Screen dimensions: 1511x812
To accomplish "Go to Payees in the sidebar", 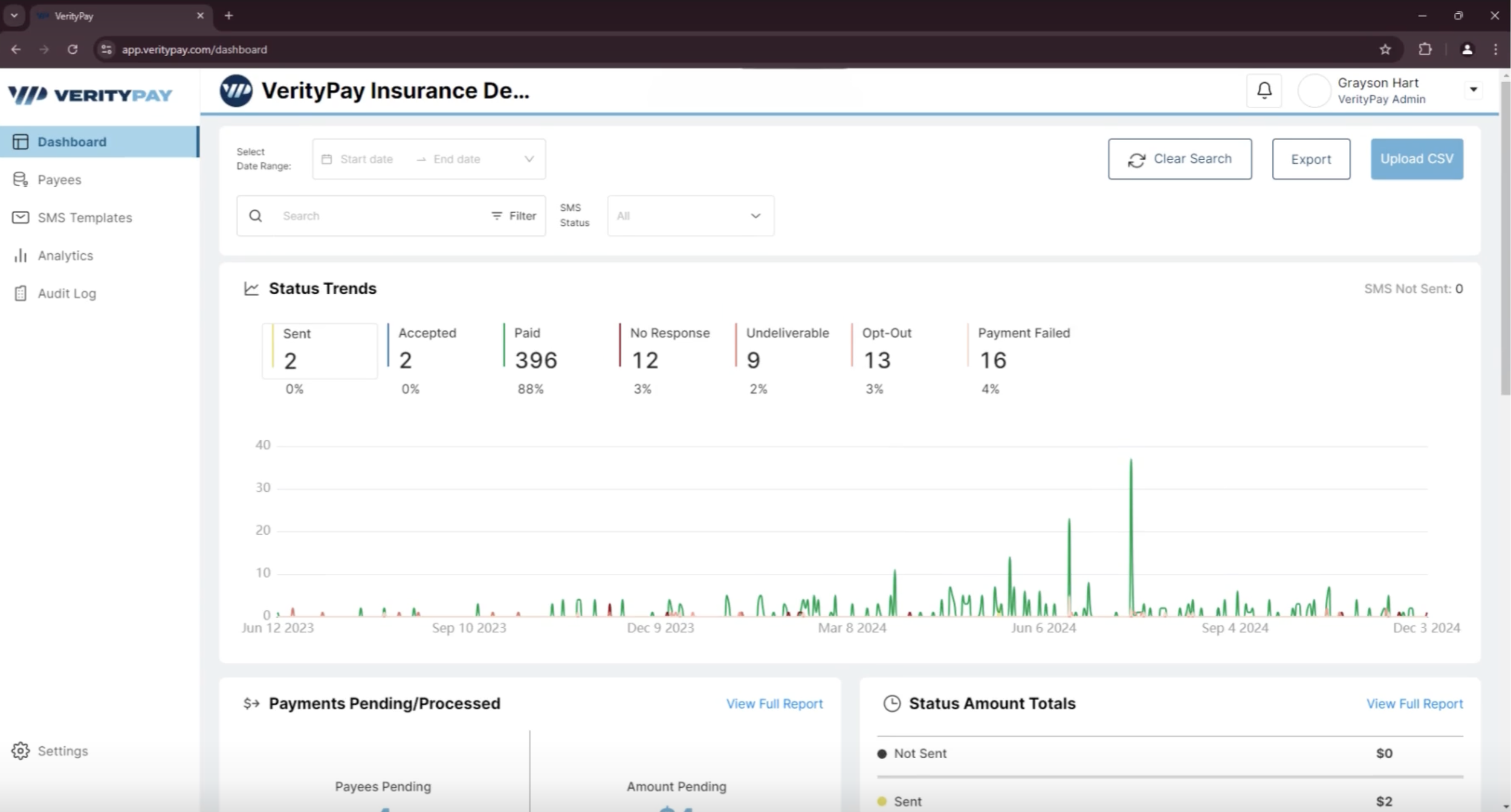I will 59,179.
